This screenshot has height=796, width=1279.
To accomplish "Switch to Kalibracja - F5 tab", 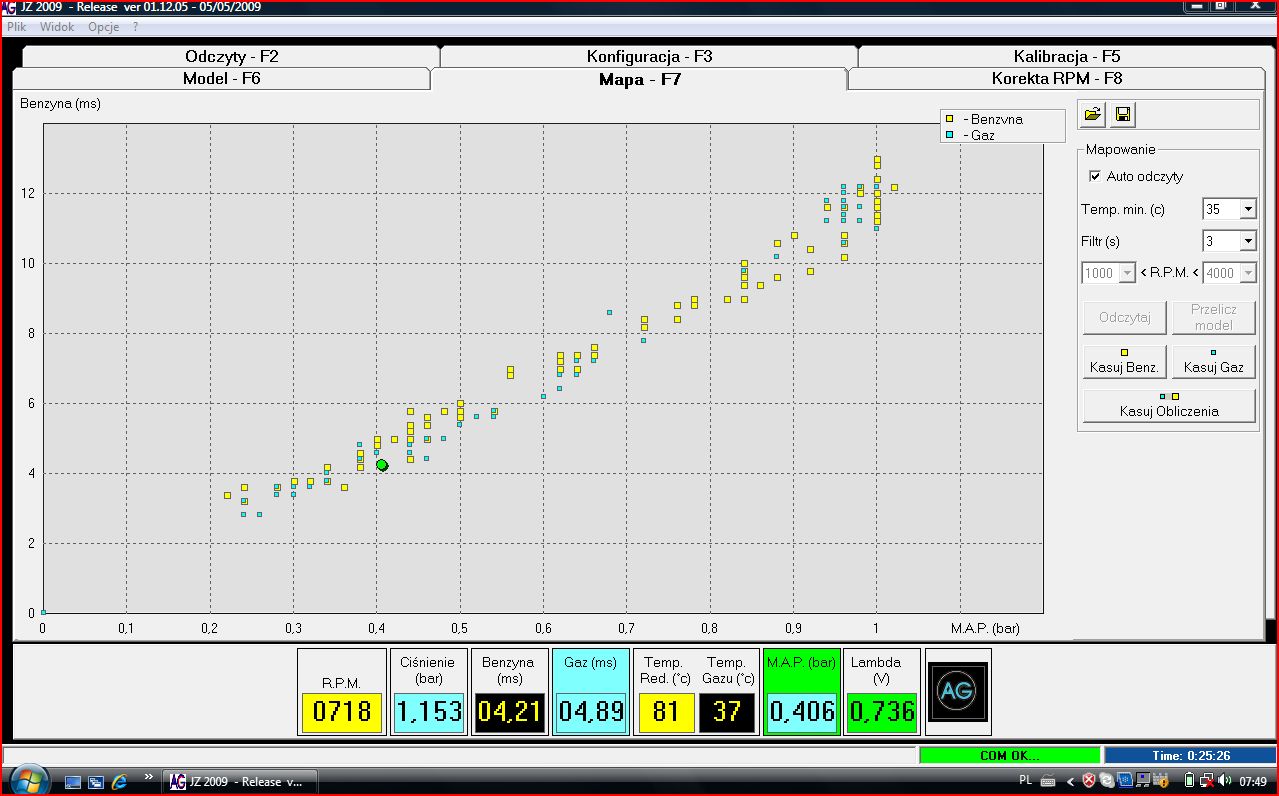I will click(1066, 57).
